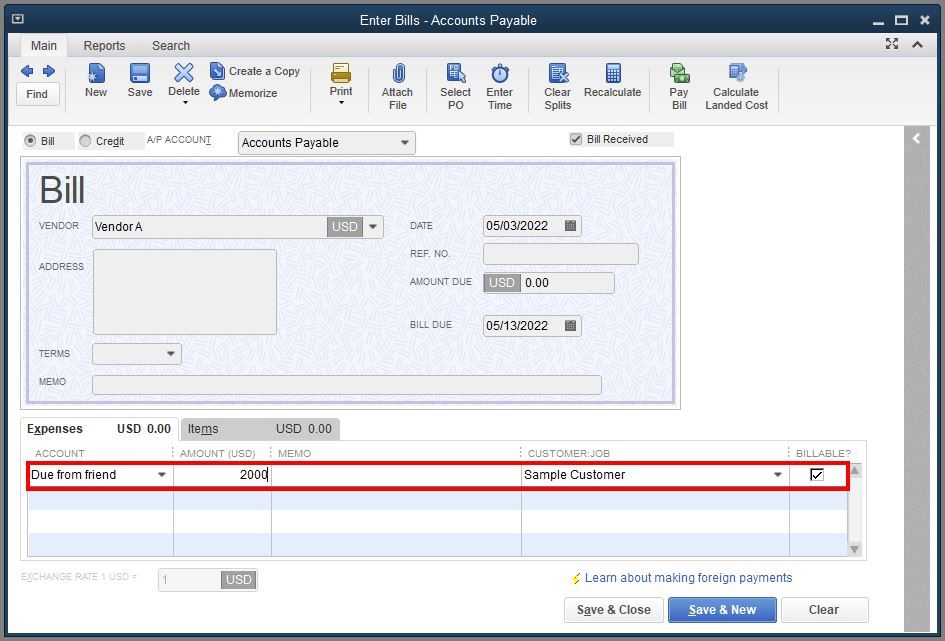Click the Save toolbar icon

[140, 73]
